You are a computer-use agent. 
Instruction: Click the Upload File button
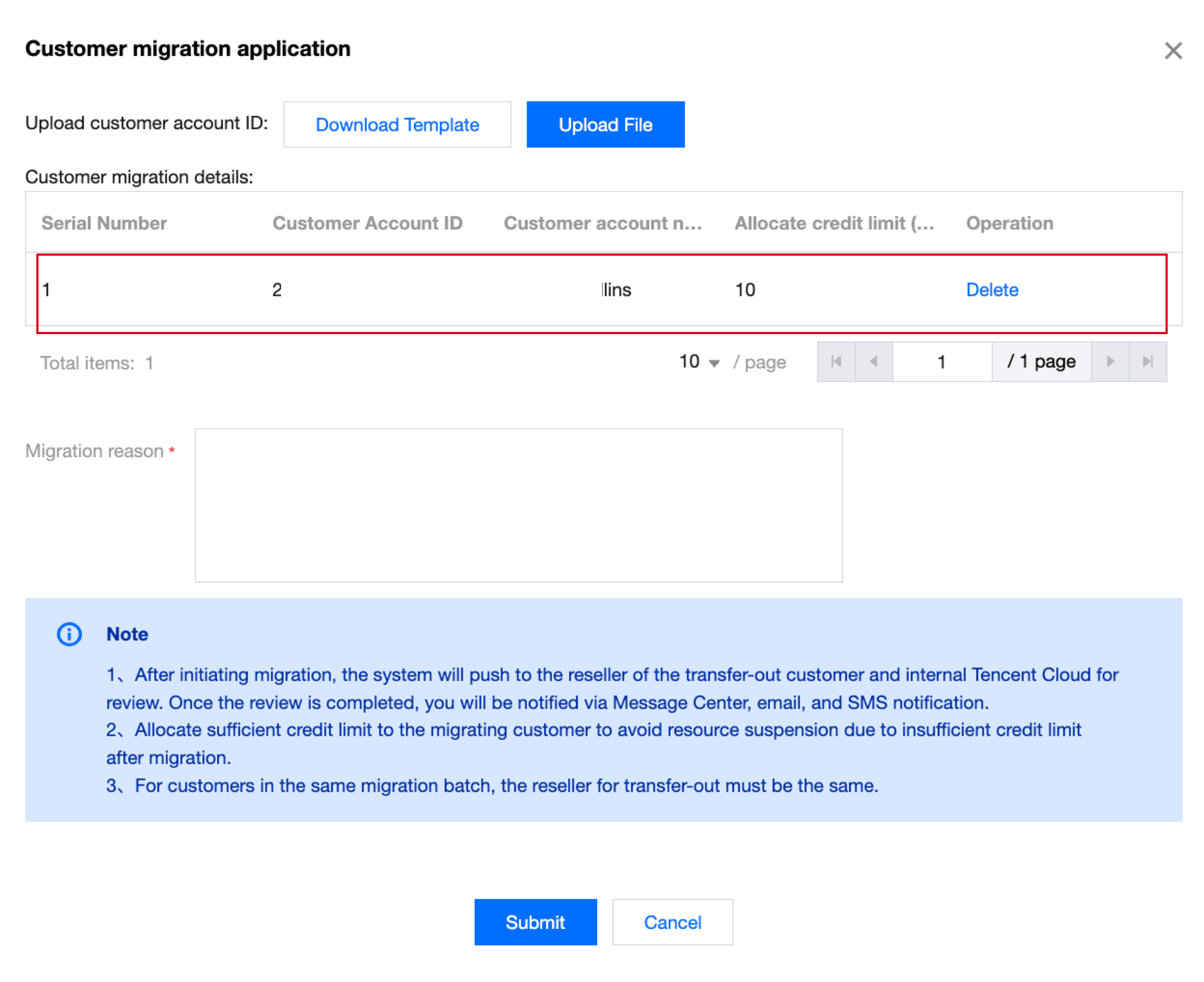pos(605,125)
